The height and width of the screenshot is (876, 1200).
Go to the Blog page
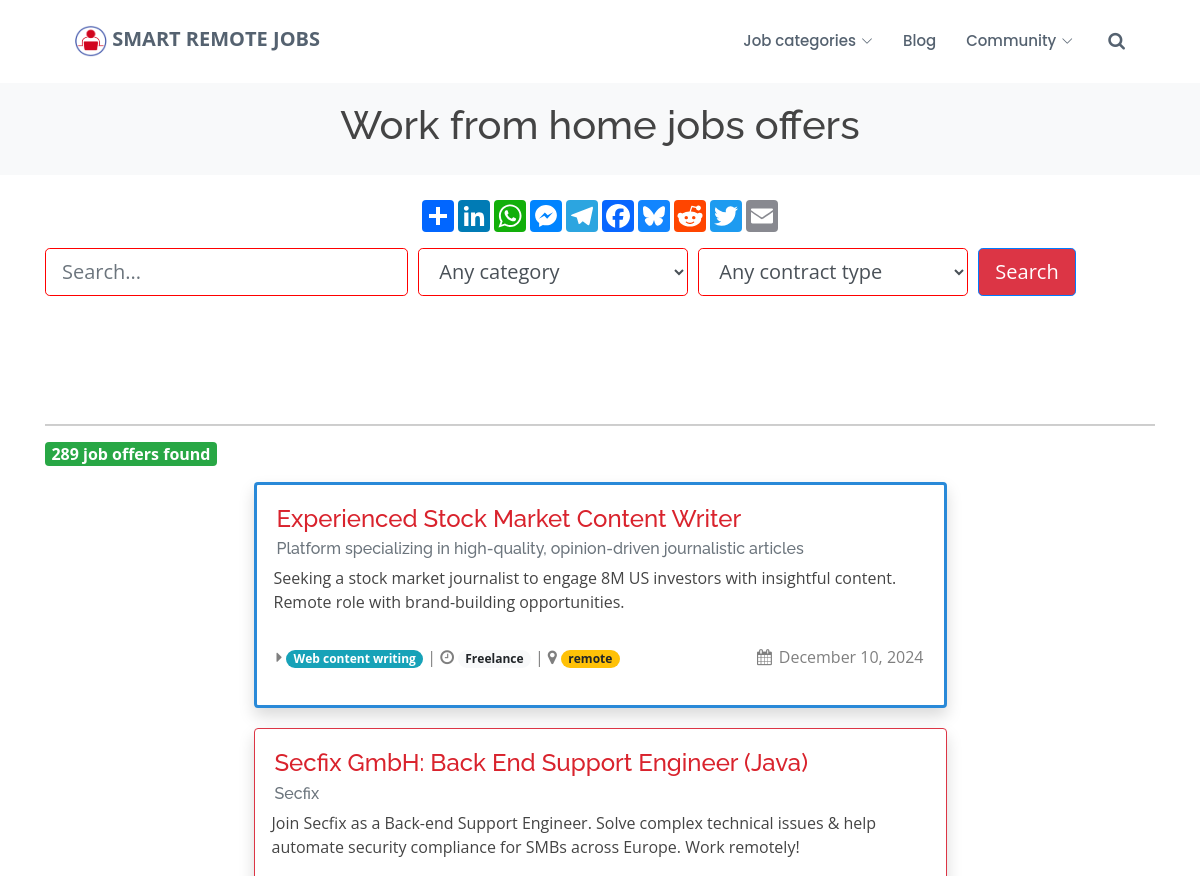click(x=919, y=41)
